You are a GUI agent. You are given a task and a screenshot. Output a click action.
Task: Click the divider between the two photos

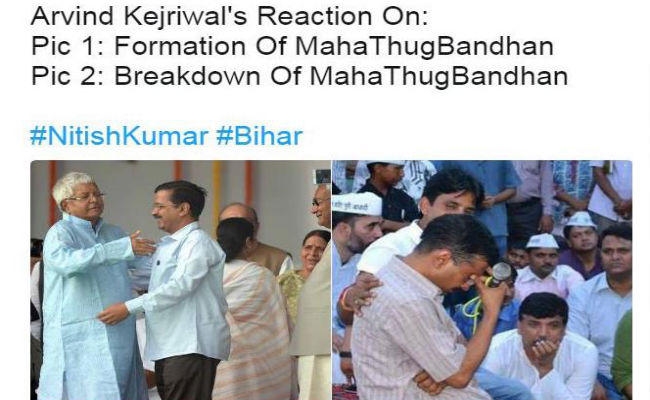point(332,280)
